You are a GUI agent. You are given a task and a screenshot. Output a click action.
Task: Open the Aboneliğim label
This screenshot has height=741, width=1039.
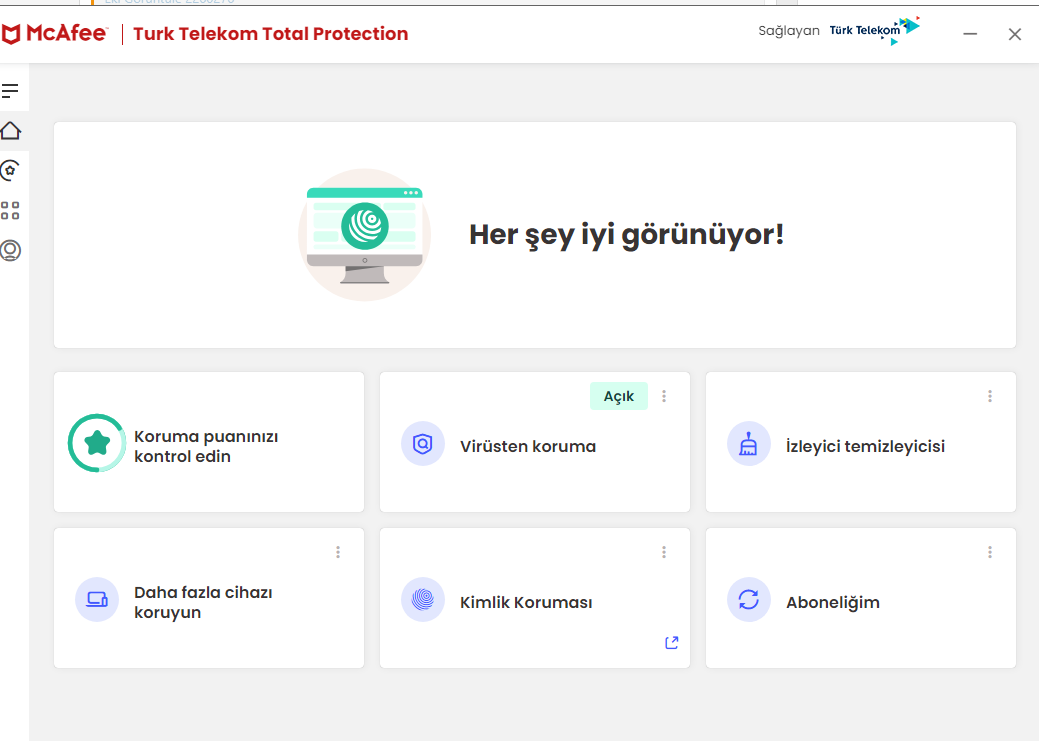(833, 602)
